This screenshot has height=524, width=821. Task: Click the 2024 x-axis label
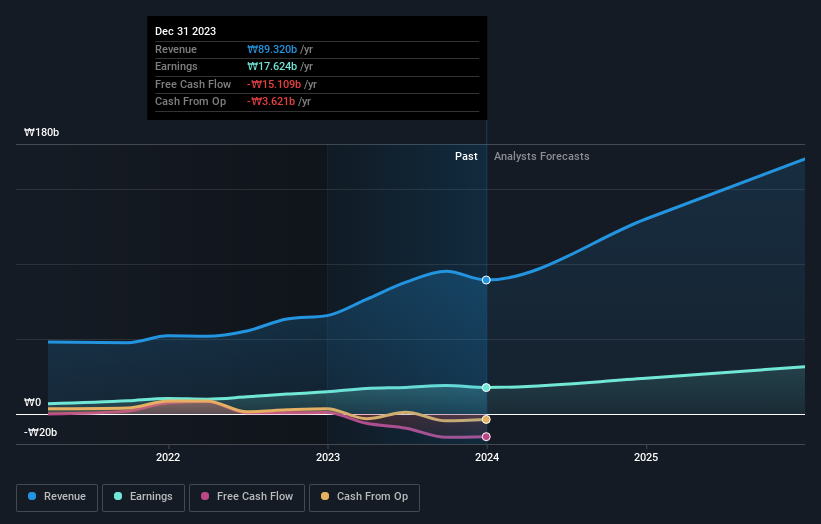coord(487,457)
